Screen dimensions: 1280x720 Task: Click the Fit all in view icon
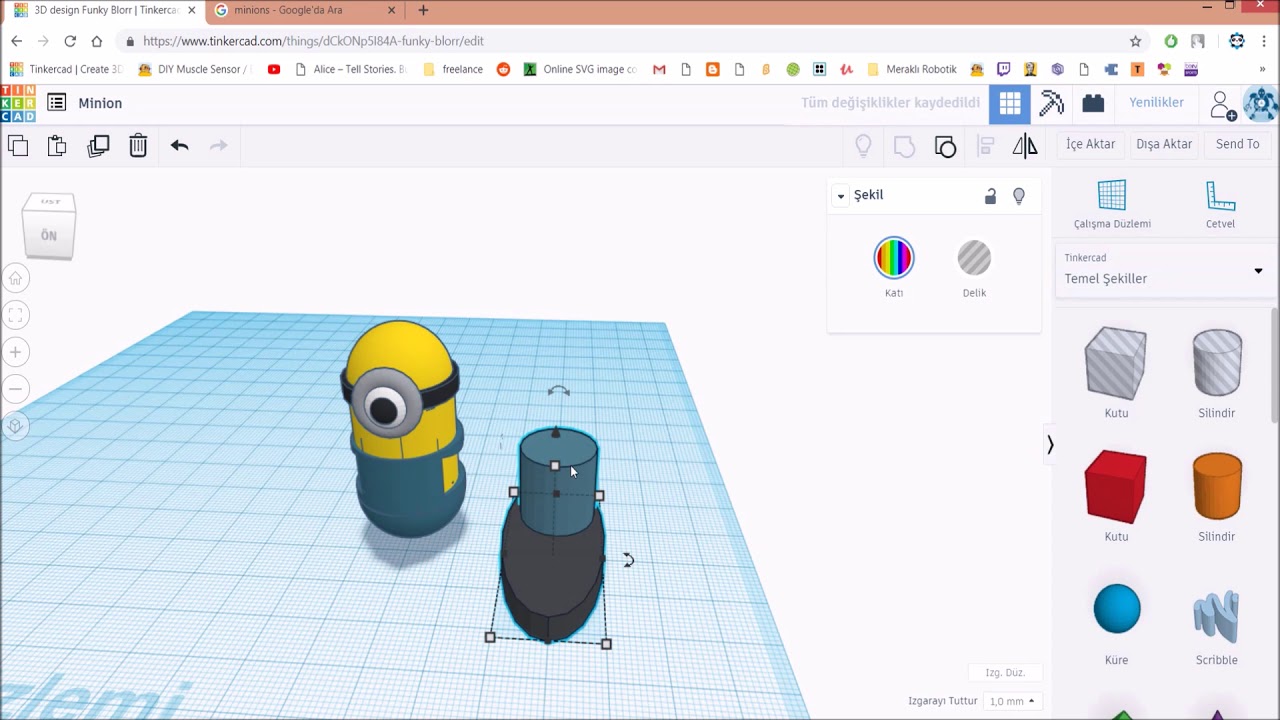tap(16, 315)
